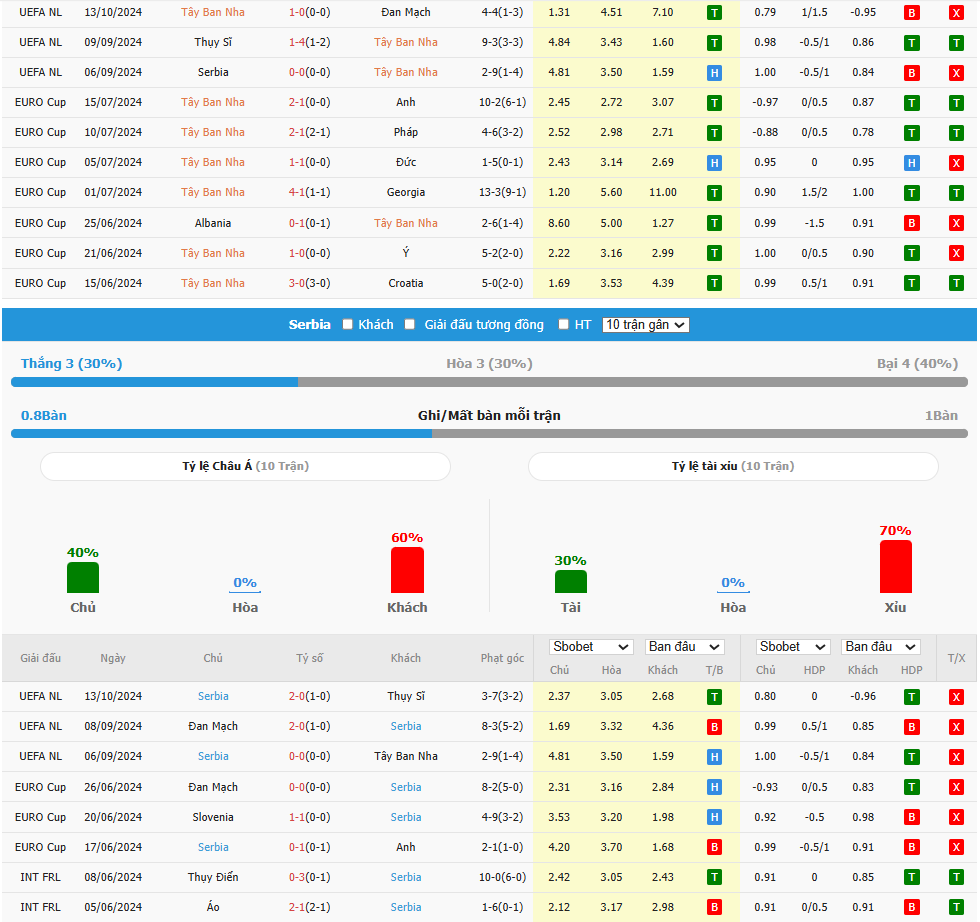Click the green T/X badge in the Croatia row
Viewport: 980px width, 922px height.
point(956,283)
